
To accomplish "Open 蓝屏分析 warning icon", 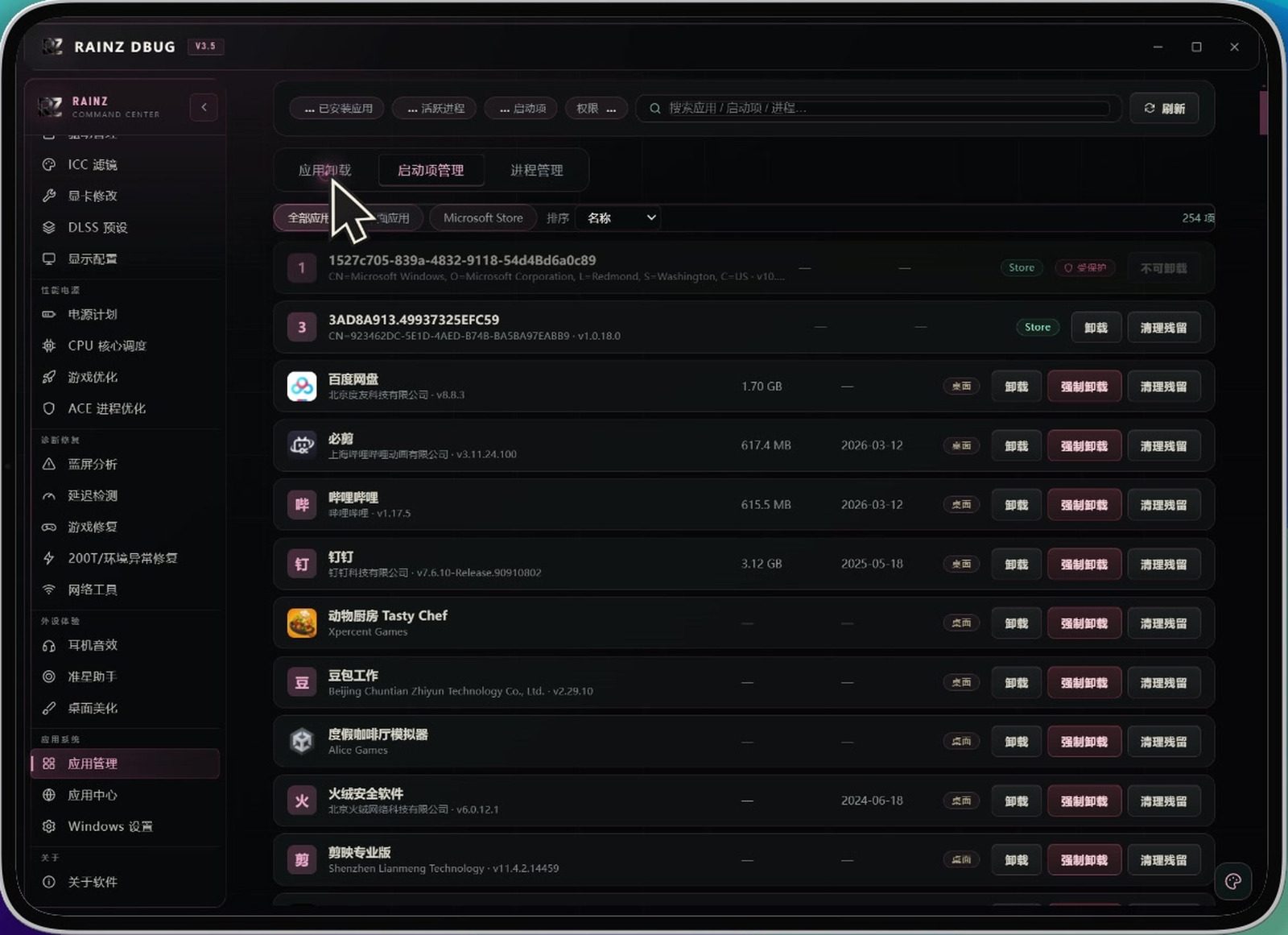I will (x=49, y=464).
